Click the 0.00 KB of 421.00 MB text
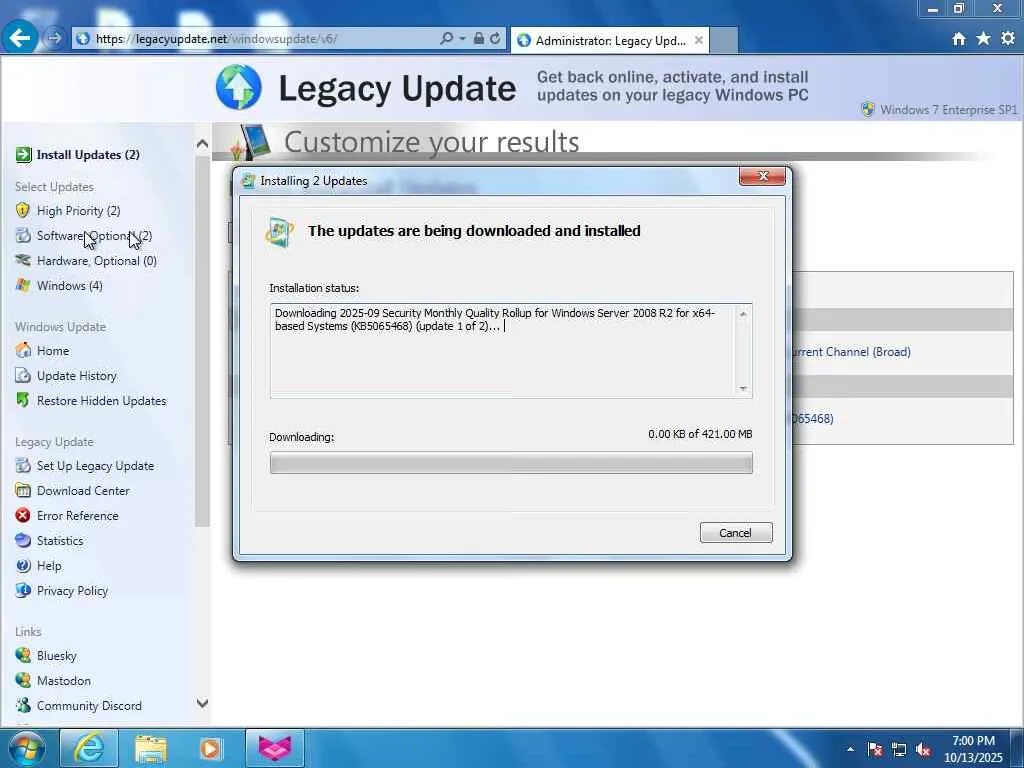 click(x=700, y=434)
